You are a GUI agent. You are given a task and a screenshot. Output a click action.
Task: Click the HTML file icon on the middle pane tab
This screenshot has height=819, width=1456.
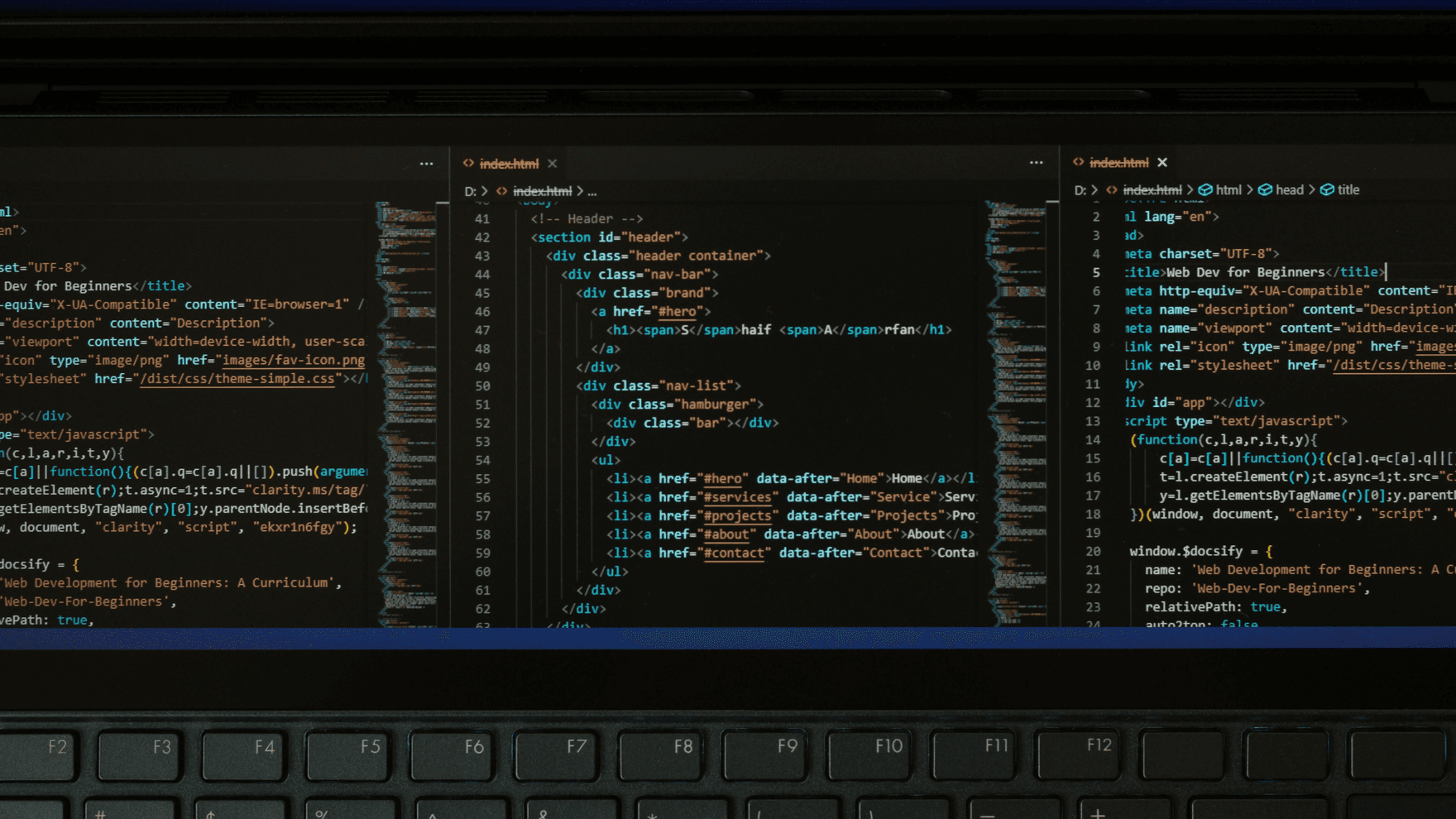[468, 164]
